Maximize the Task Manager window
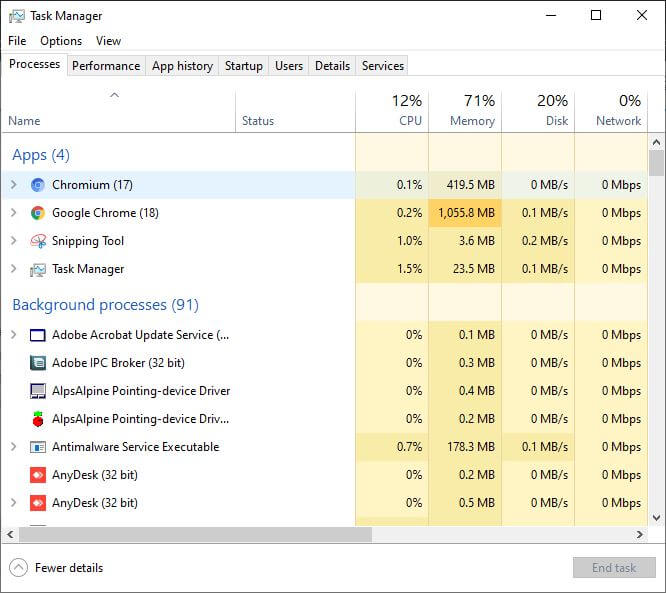Image resolution: width=666 pixels, height=593 pixels. pyautogui.click(x=596, y=16)
